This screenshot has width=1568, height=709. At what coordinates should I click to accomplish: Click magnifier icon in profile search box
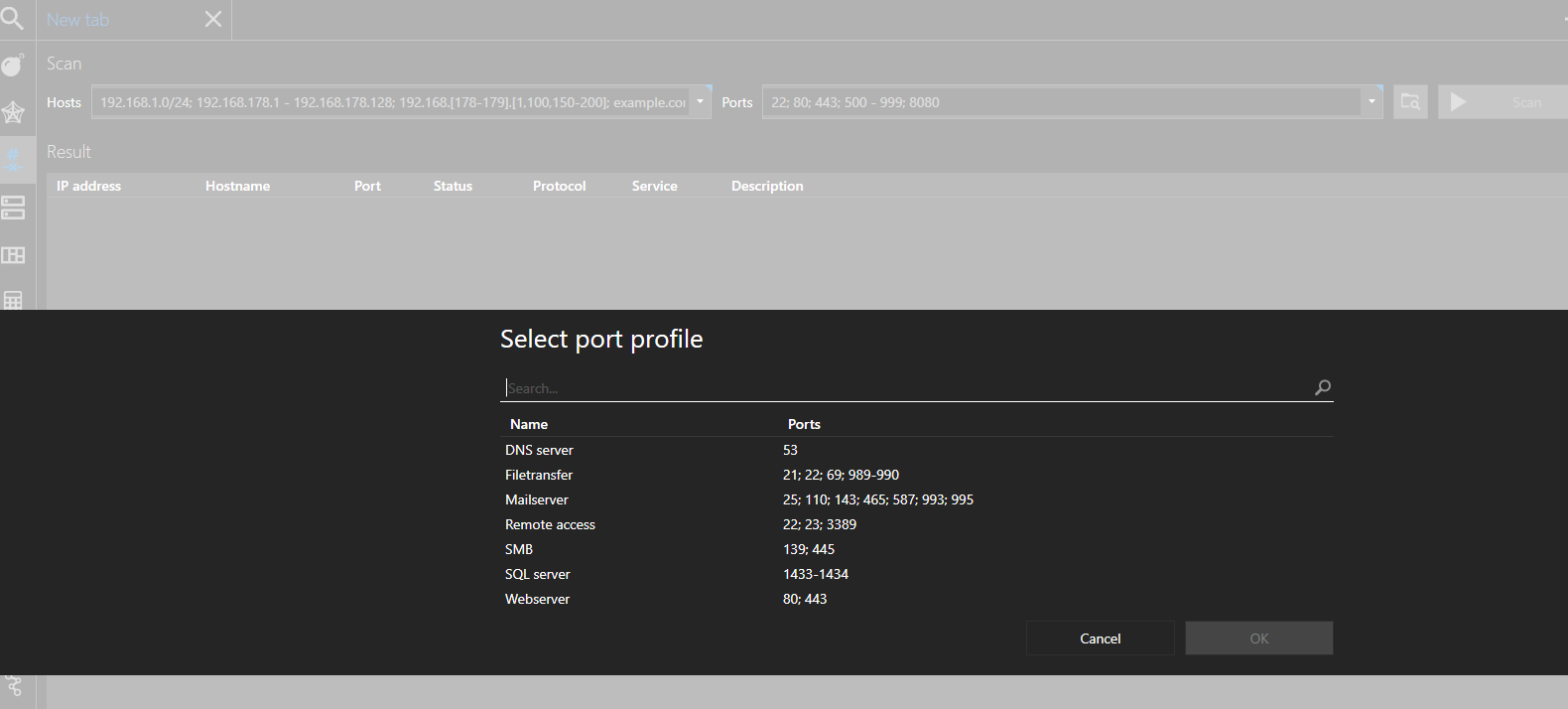1322,388
